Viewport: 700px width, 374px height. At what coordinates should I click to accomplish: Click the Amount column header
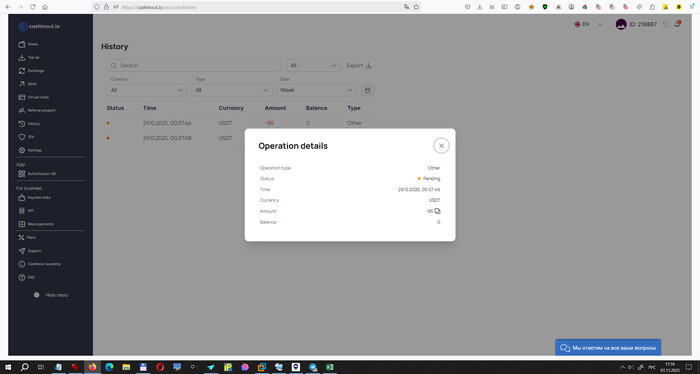click(275, 108)
